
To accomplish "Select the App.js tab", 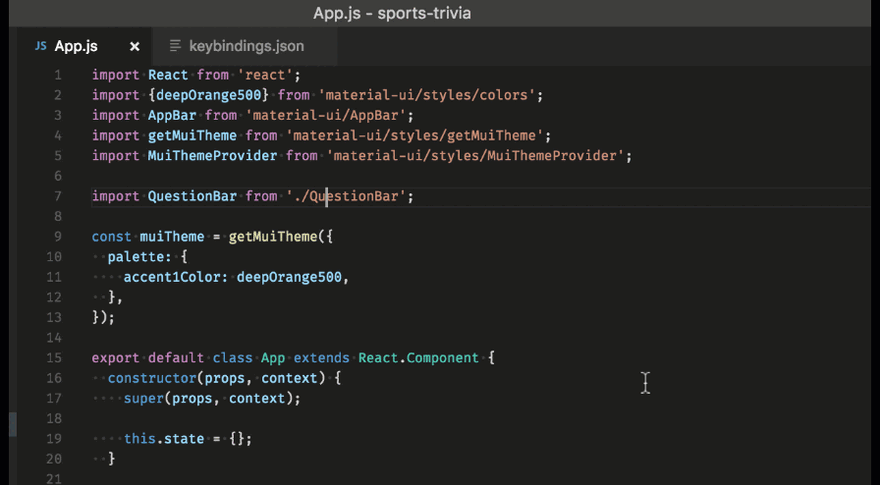I will (76, 46).
